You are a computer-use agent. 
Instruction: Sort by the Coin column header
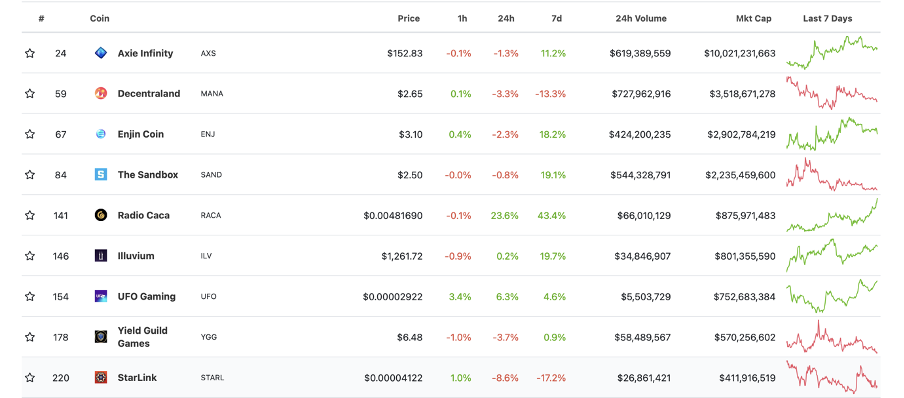coord(100,18)
